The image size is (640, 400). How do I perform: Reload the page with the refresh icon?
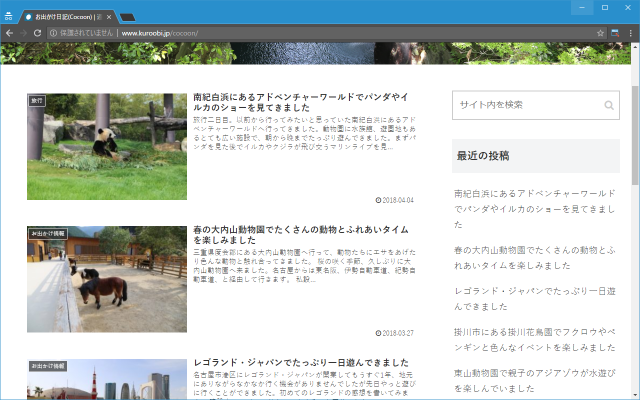pyautogui.click(x=37, y=33)
